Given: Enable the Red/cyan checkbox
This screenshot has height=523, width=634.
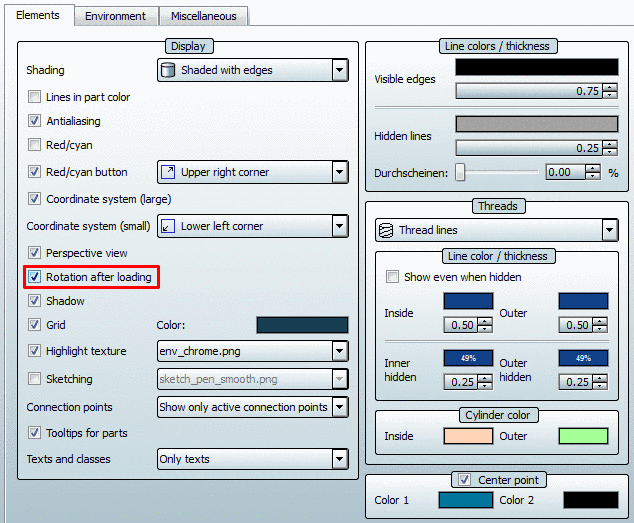Looking at the screenshot, I should tap(34, 144).
